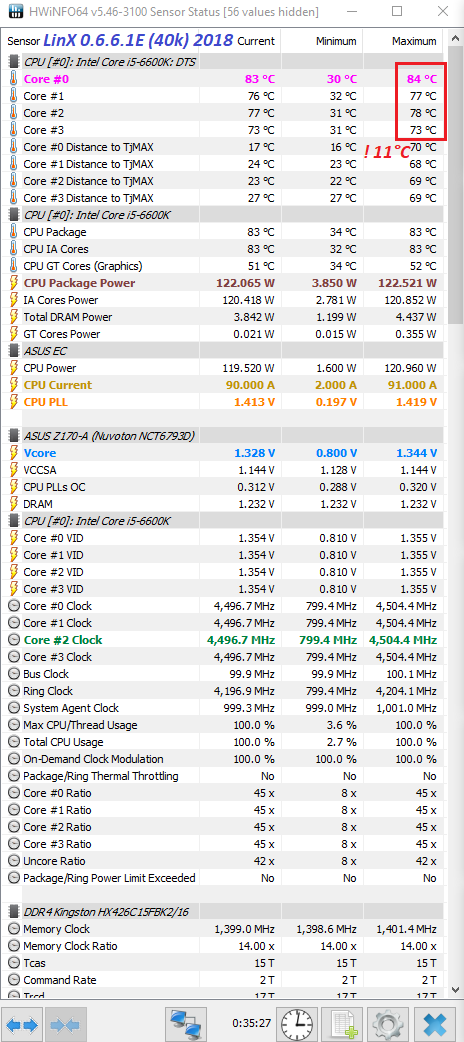Click the Minimum column header
The height and width of the screenshot is (1042, 464).
(336, 41)
